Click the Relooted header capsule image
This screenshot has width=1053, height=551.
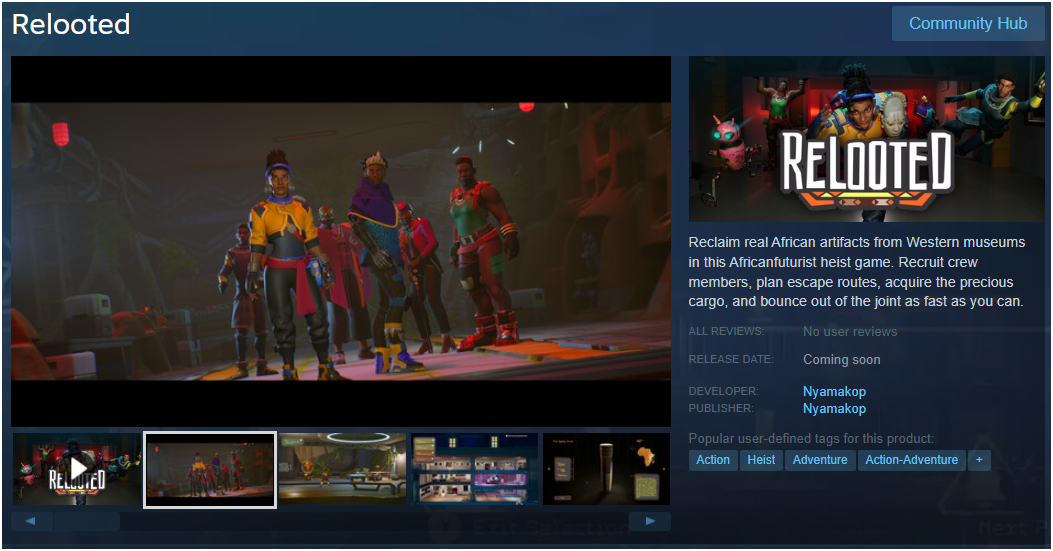tap(866, 139)
